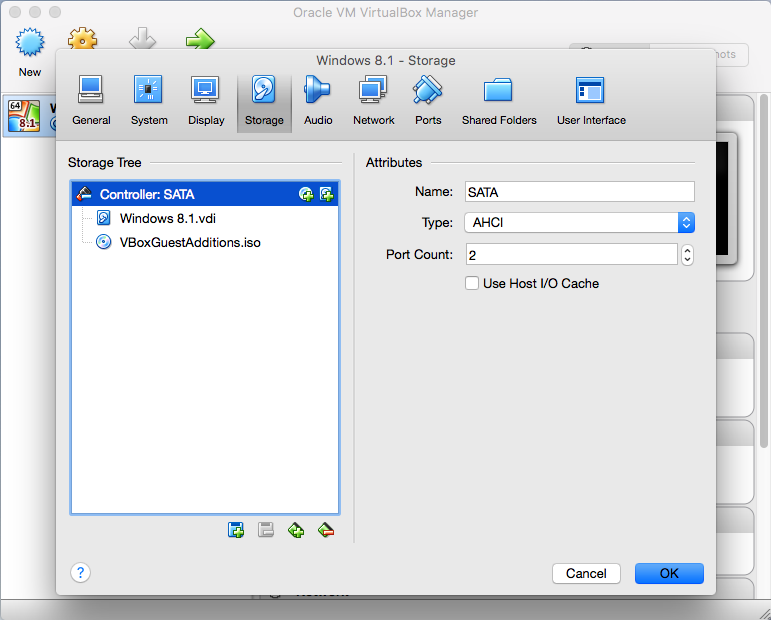Select the Windows 8.1 VM in the Manager list
The height and width of the screenshot is (620, 771).
30,116
